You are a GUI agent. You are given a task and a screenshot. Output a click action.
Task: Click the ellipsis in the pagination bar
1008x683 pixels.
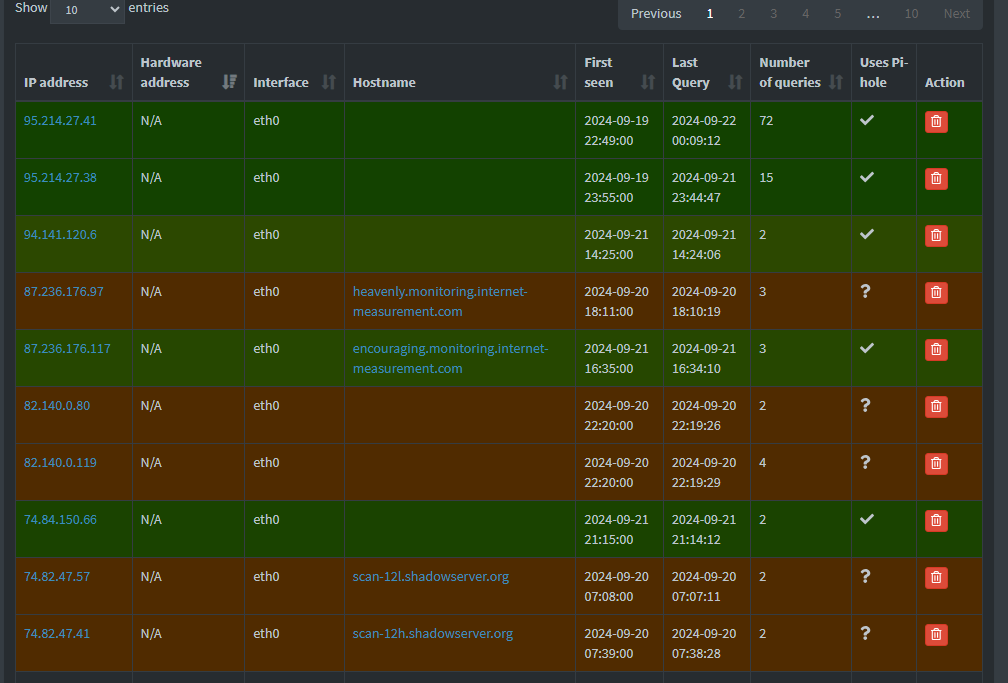[x=872, y=13]
